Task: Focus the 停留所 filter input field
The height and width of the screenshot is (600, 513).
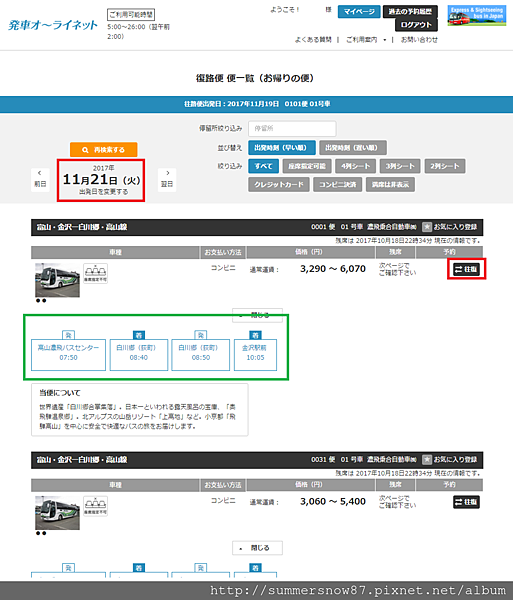Action: [x=292, y=129]
